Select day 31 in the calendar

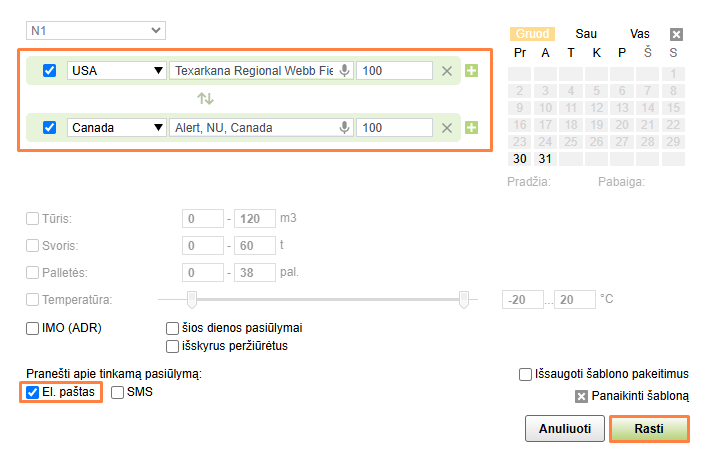click(x=545, y=159)
